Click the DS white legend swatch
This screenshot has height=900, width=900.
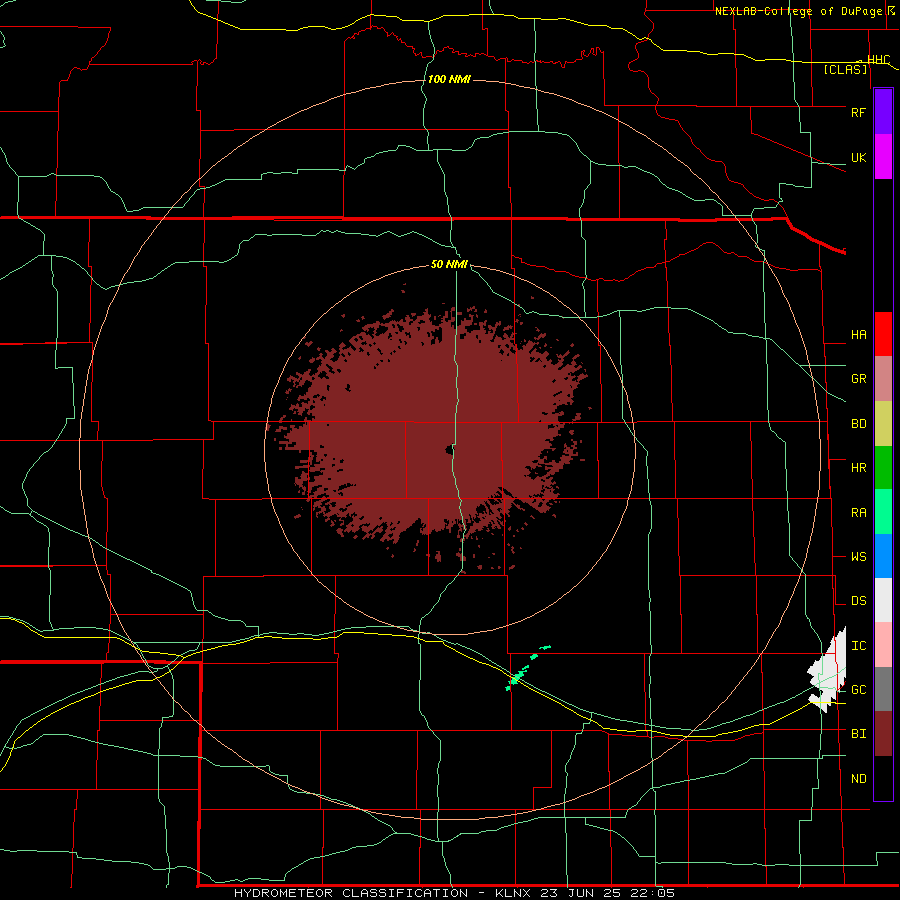click(883, 600)
